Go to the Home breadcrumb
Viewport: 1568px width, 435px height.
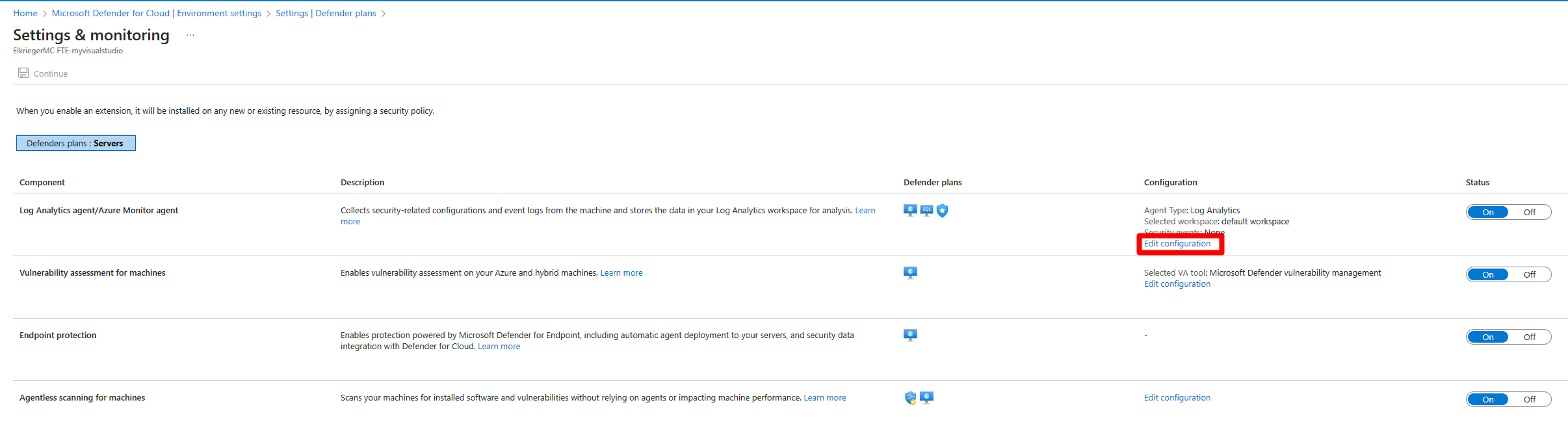tap(25, 13)
